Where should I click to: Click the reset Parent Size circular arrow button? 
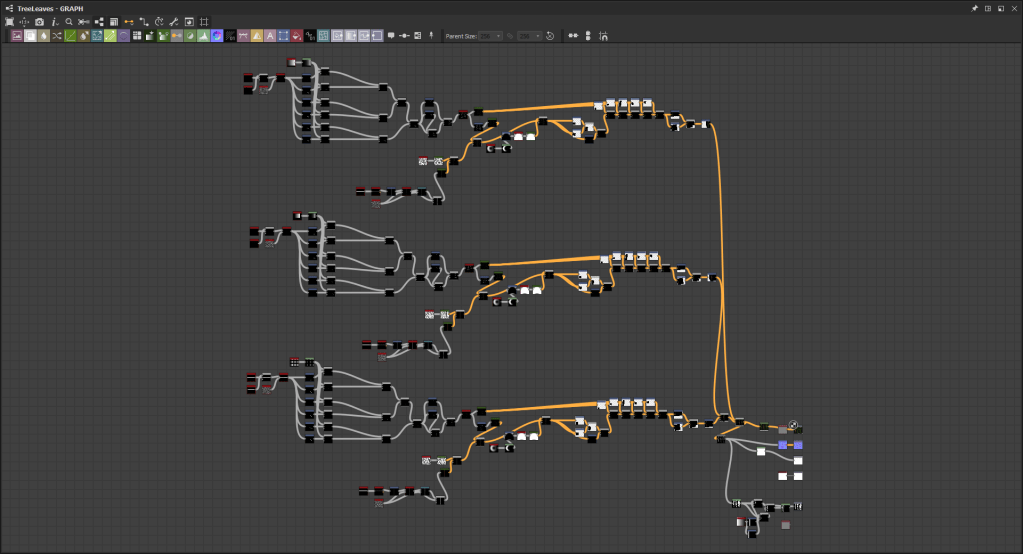550,36
